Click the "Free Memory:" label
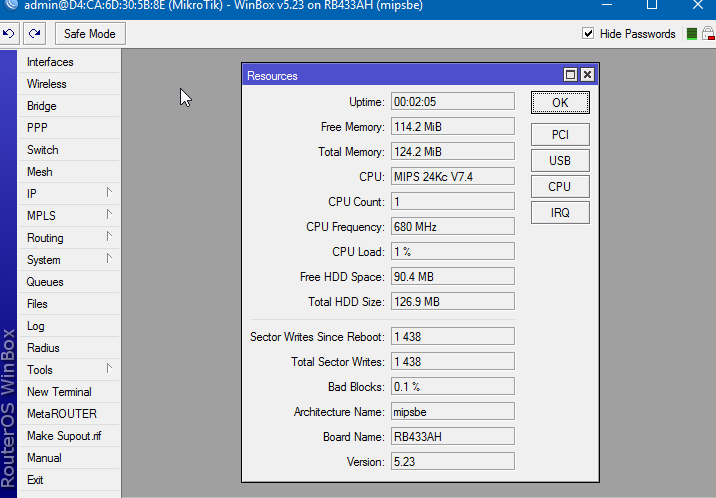The width and height of the screenshot is (716, 498). (353, 127)
